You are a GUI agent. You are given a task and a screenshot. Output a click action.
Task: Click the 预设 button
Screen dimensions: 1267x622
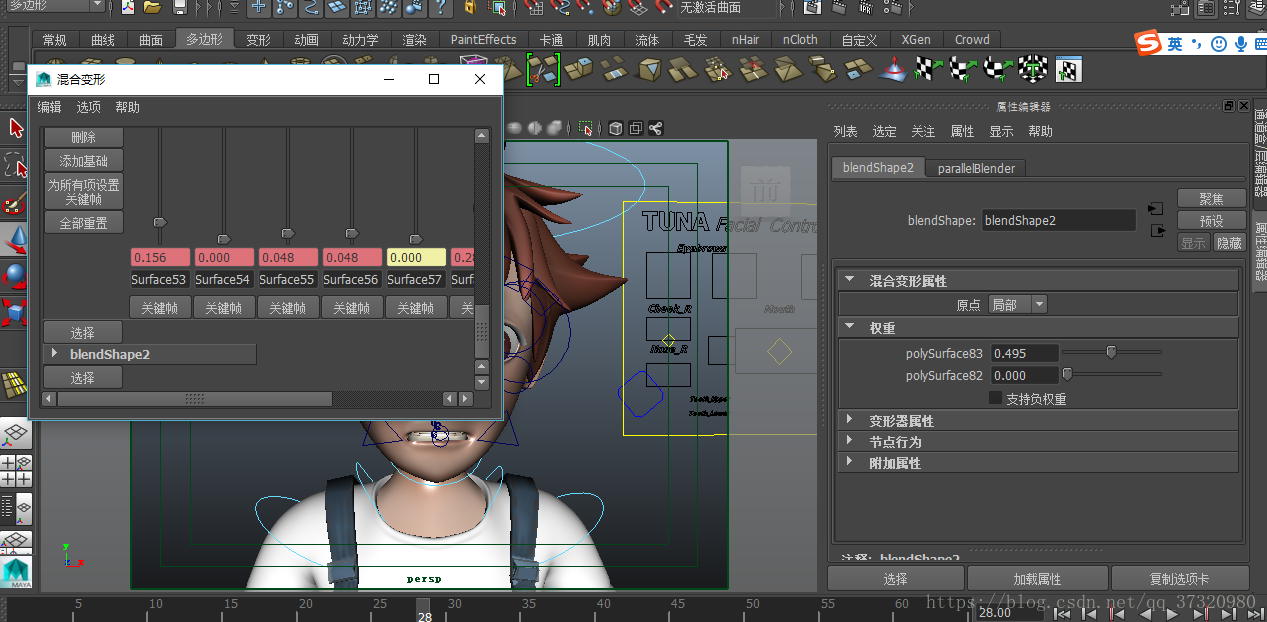[1212, 221]
